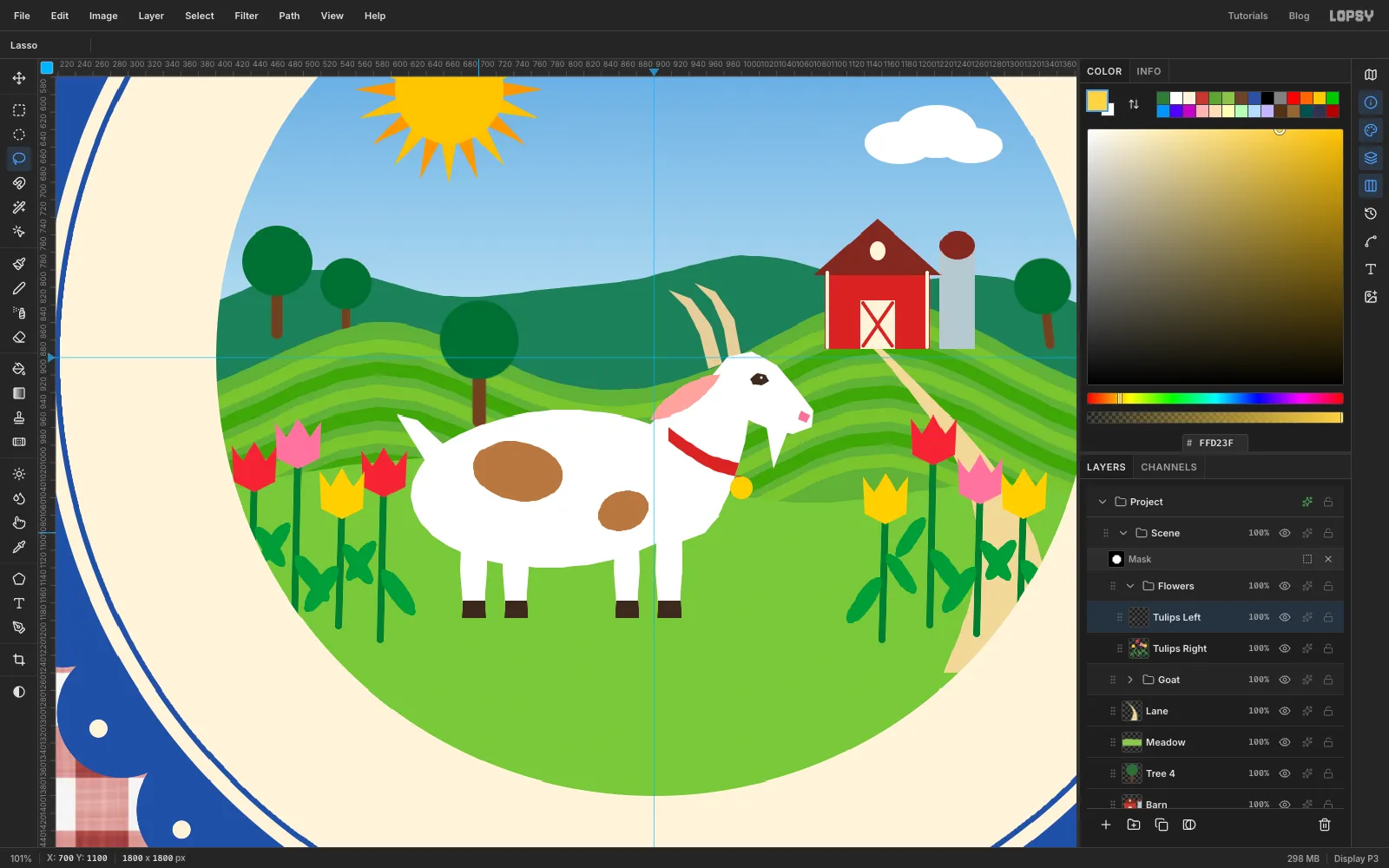Viewport: 1389px width, 868px height.
Task: Adjust the hue slider bar
Action: point(1215,398)
